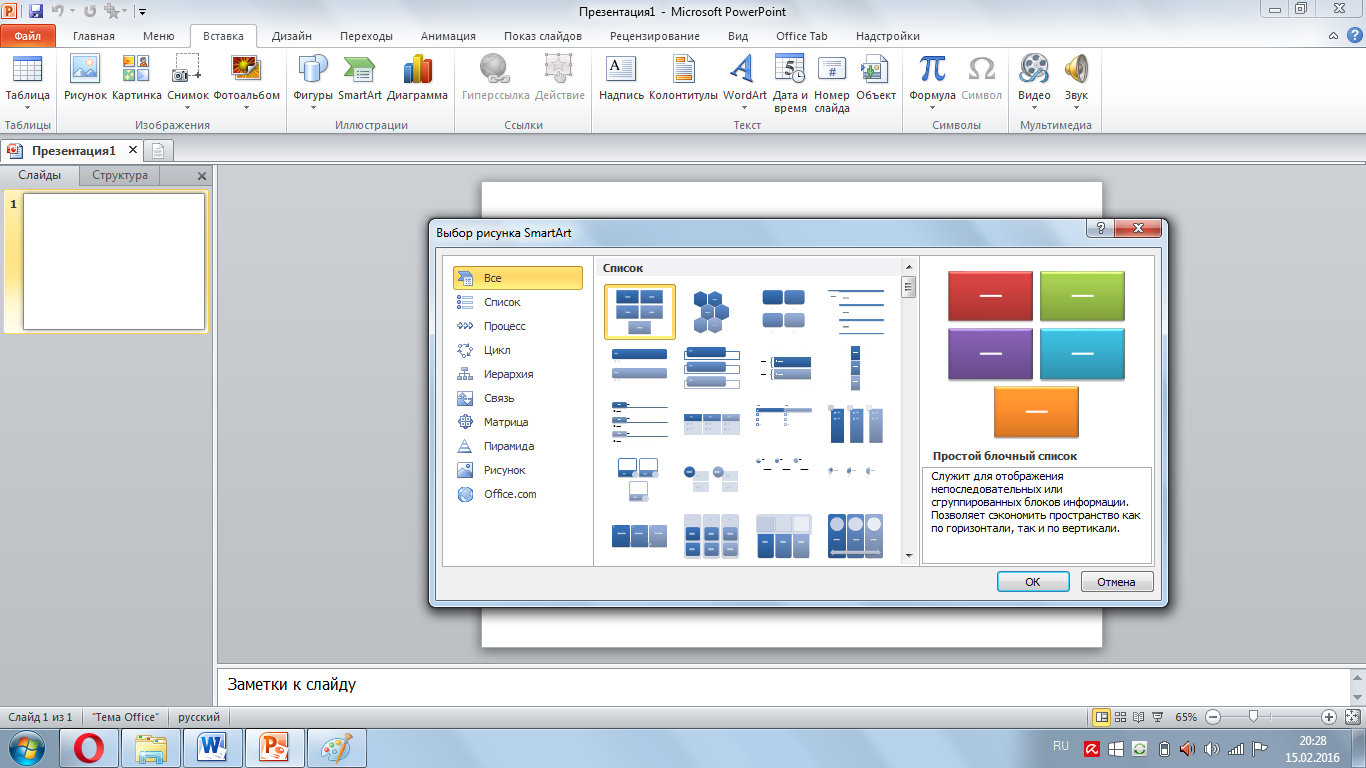1366x768 pixels.
Task: Expand the Формула dropdown arrow
Action: 933,107
